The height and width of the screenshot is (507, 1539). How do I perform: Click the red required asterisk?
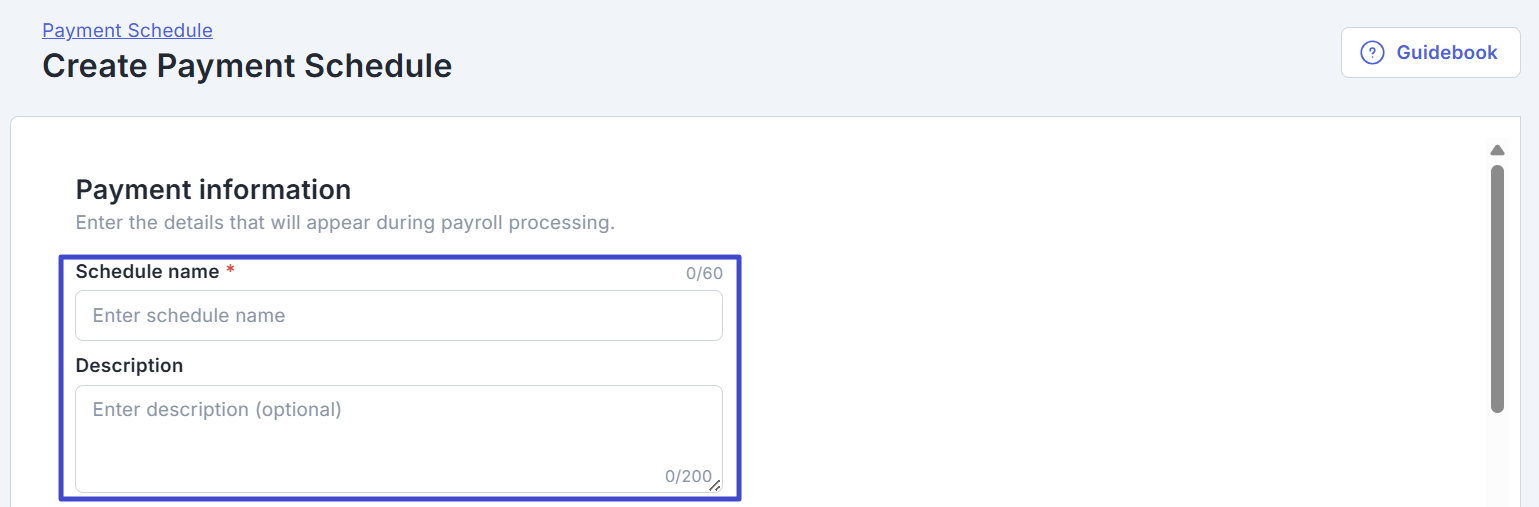[x=231, y=270]
